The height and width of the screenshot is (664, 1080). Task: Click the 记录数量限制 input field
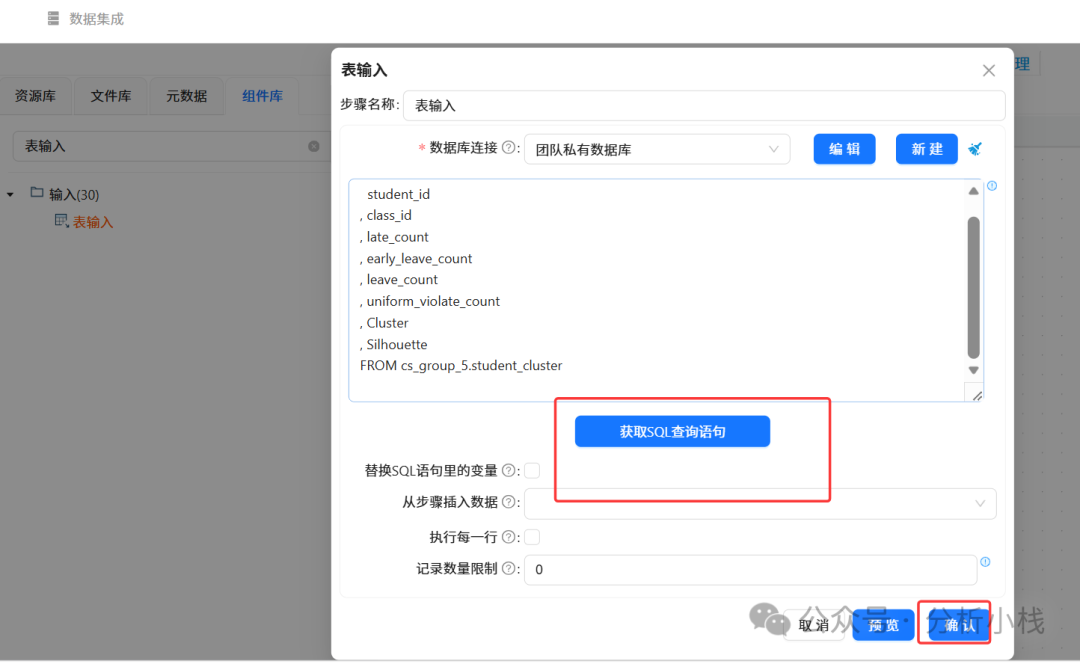(x=750, y=570)
